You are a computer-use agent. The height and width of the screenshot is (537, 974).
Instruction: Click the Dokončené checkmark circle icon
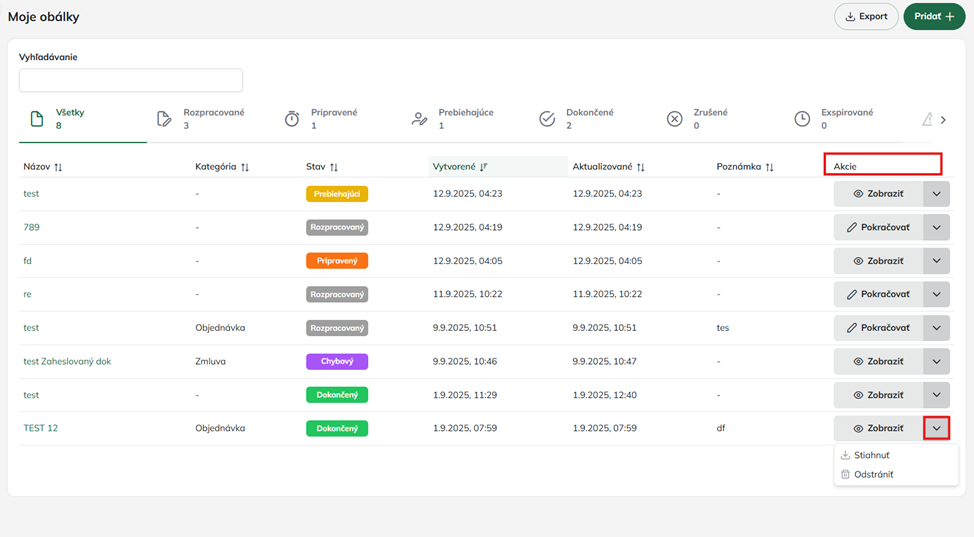(x=547, y=119)
